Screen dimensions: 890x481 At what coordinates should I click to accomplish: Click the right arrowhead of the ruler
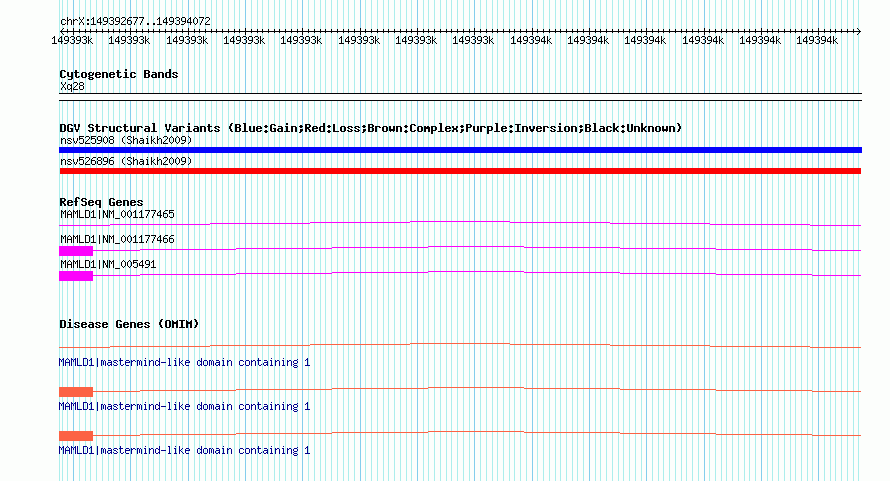pos(858,31)
